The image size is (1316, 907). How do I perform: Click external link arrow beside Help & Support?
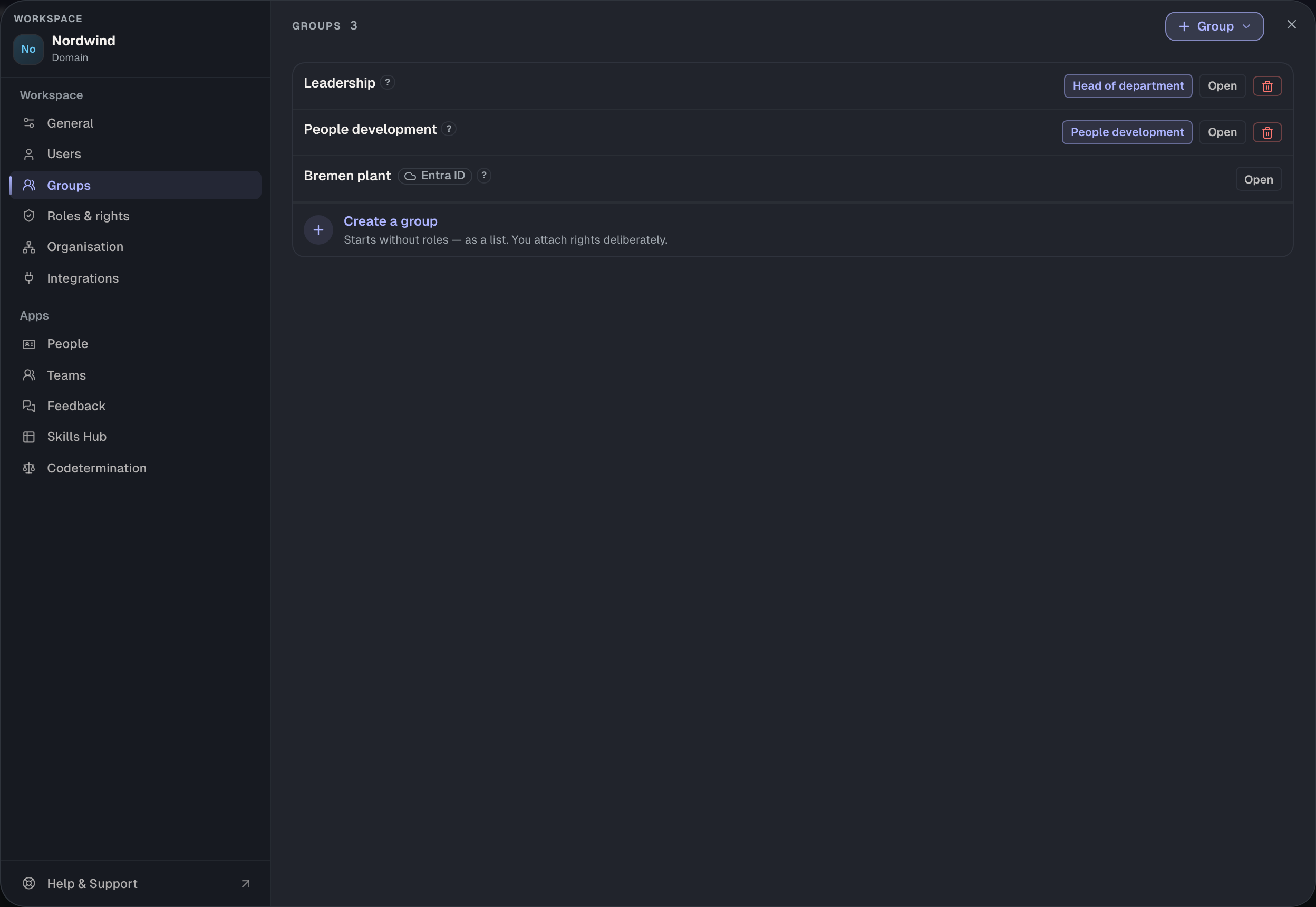click(246, 884)
